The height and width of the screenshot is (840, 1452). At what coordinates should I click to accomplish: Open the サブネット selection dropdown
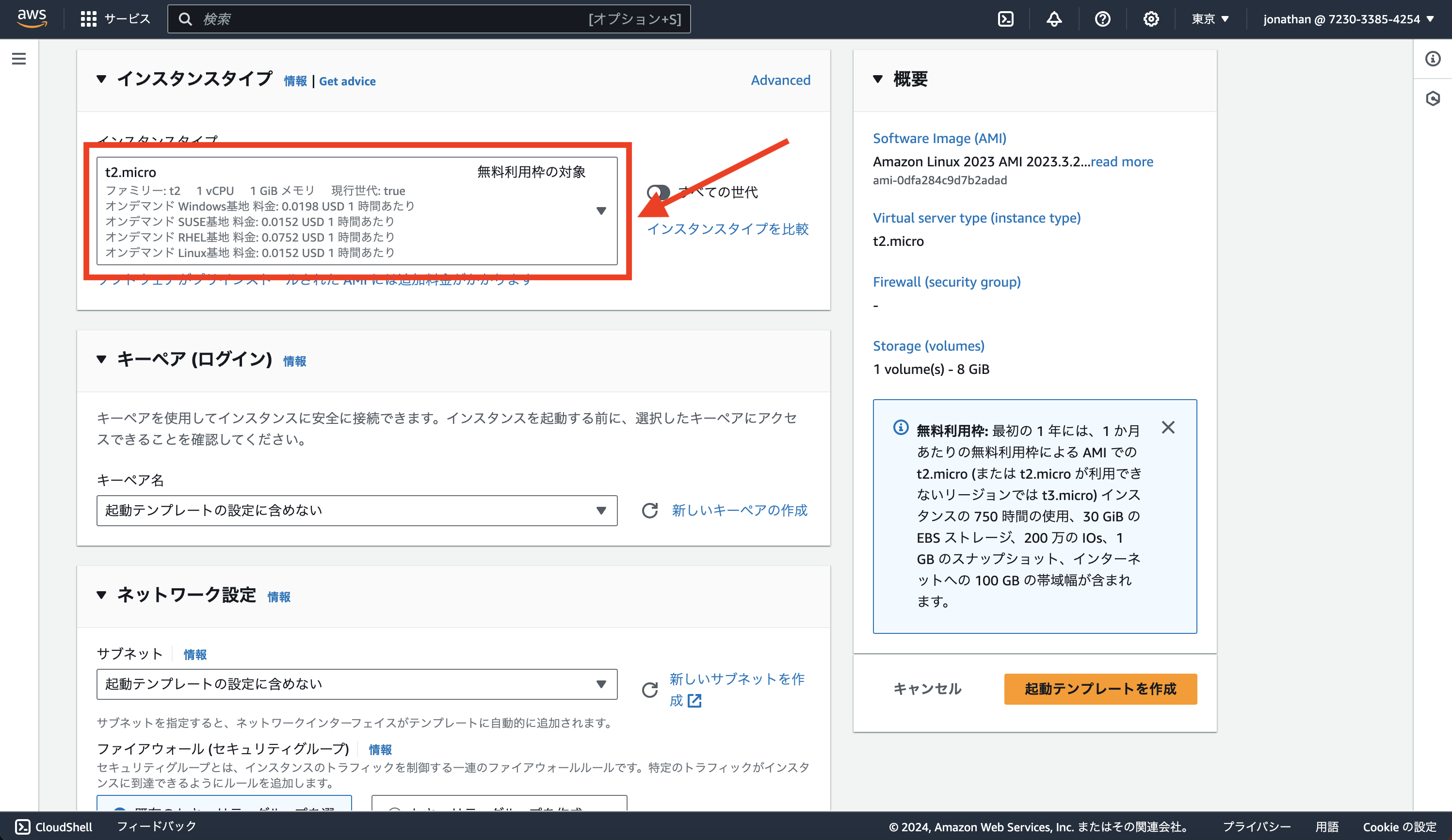click(x=601, y=684)
